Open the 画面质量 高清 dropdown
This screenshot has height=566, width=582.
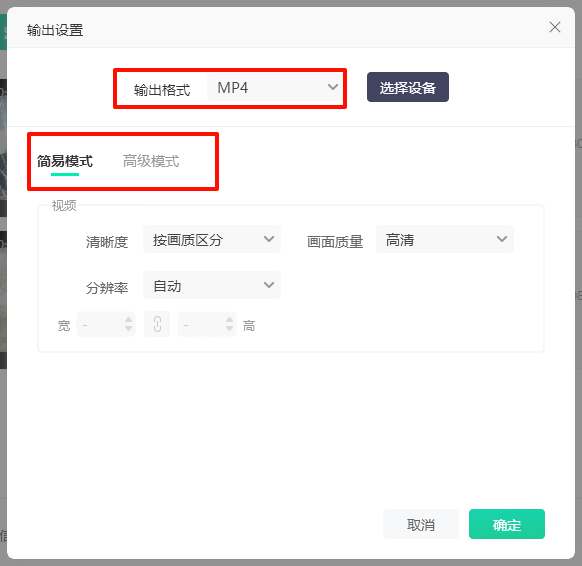tap(445, 239)
